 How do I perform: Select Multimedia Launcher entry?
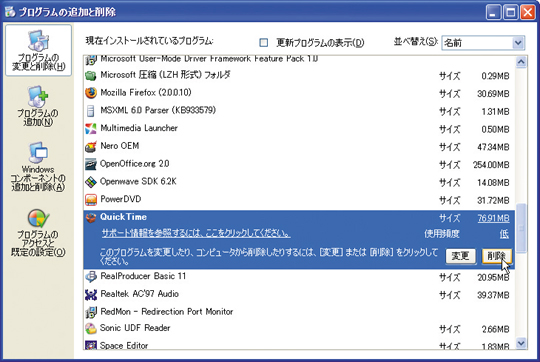coord(299,129)
